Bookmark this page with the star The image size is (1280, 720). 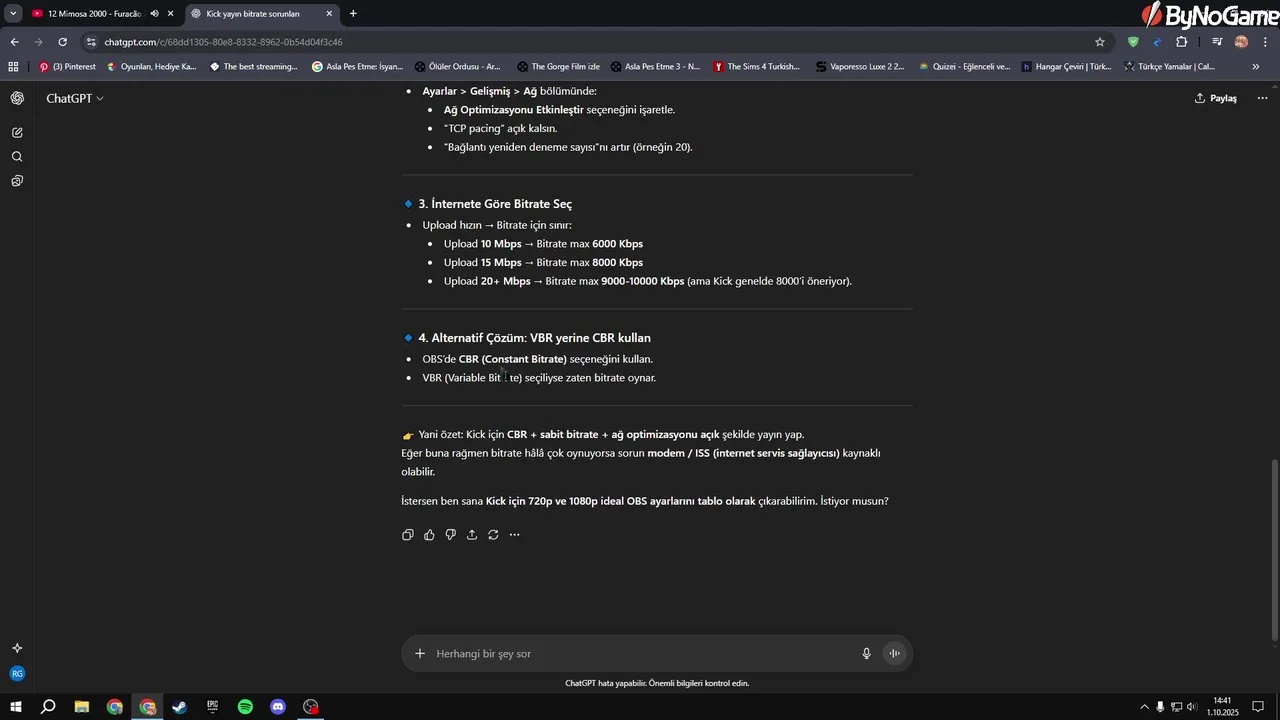pyautogui.click(x=1100, y=42)
